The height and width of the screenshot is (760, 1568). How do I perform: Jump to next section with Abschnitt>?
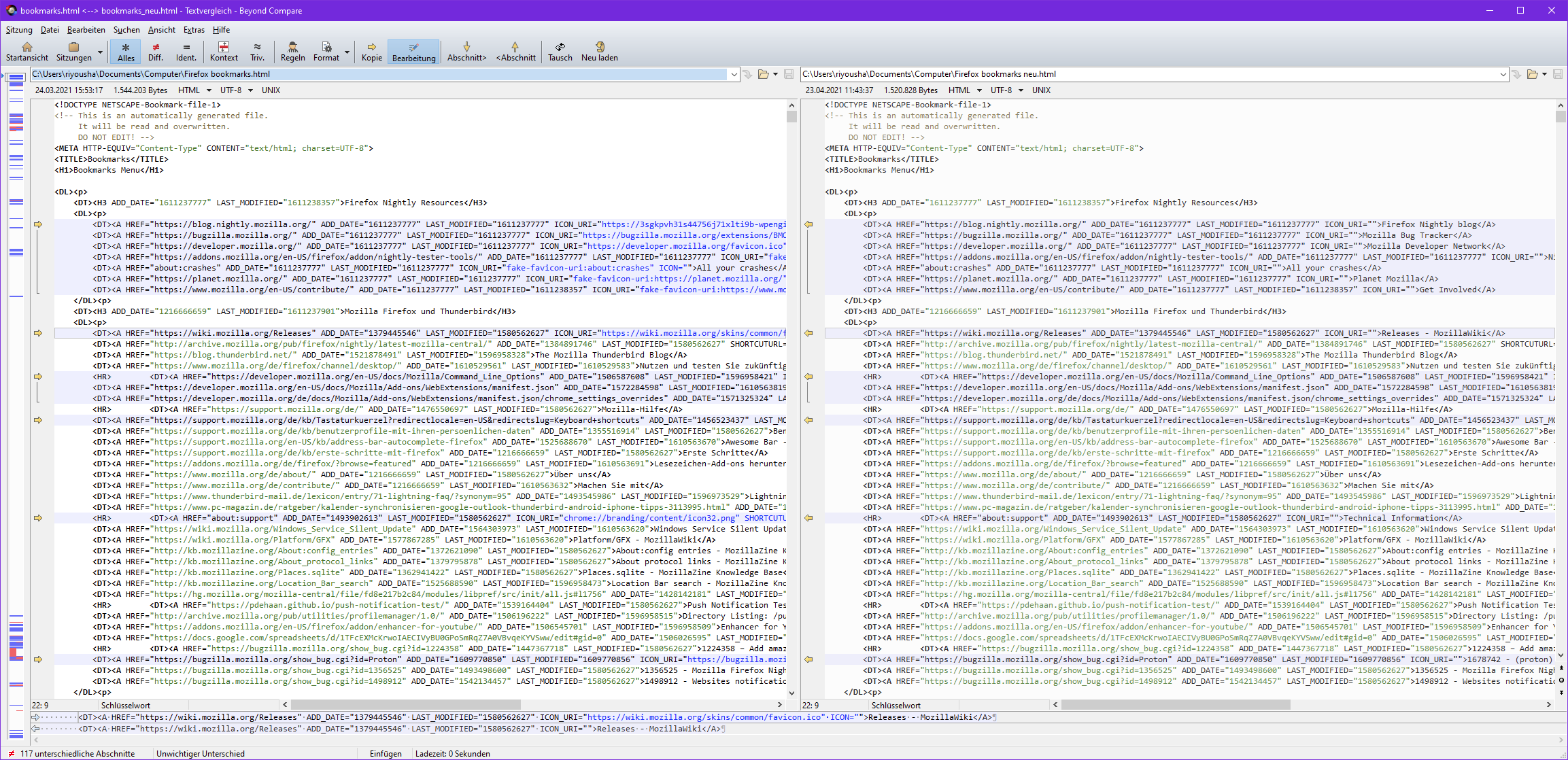point(466,51)
